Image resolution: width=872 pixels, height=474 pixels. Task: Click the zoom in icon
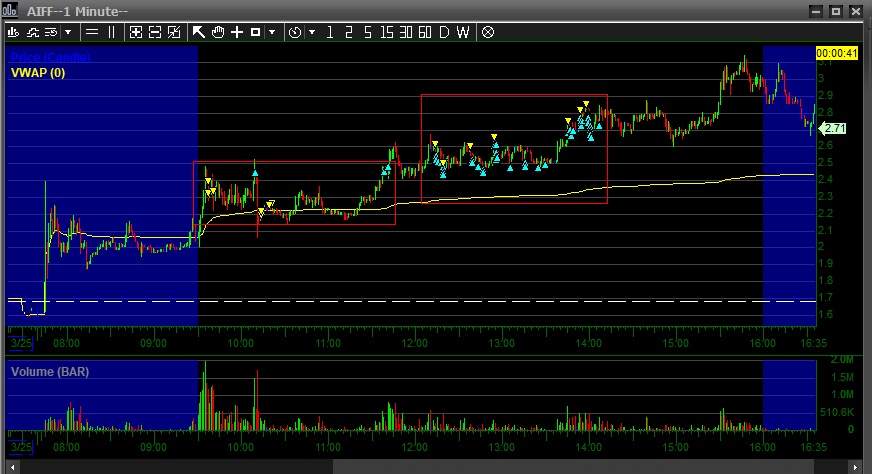136,32
